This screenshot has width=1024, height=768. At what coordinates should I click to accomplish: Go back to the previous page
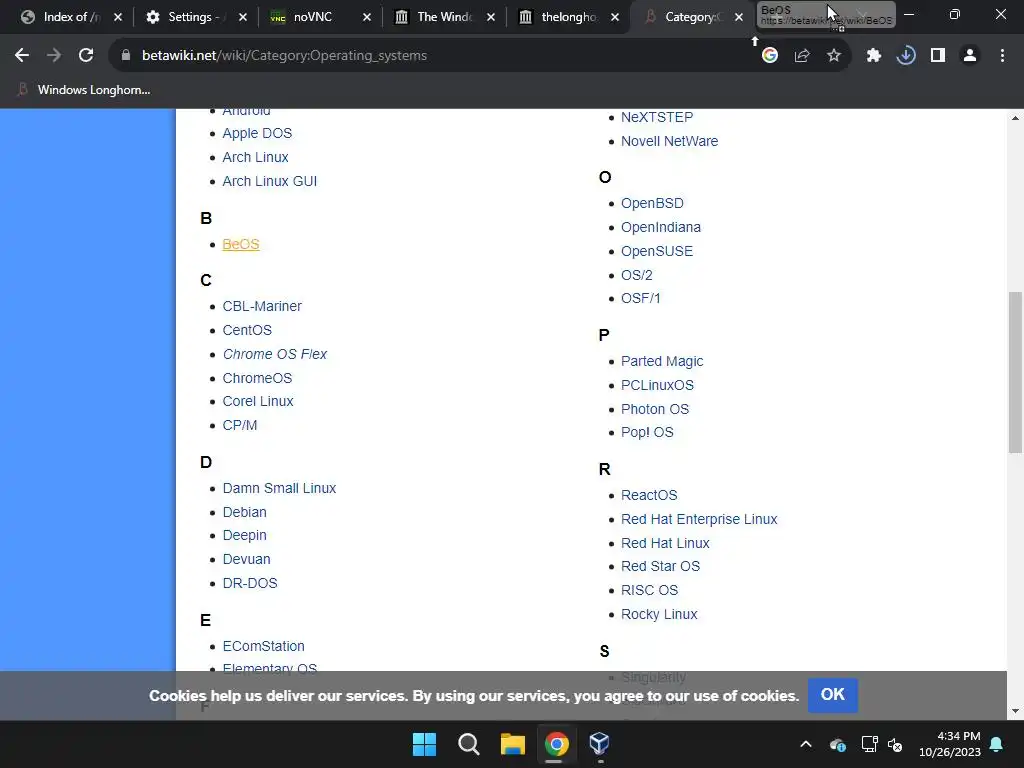(x=22, y=56)
